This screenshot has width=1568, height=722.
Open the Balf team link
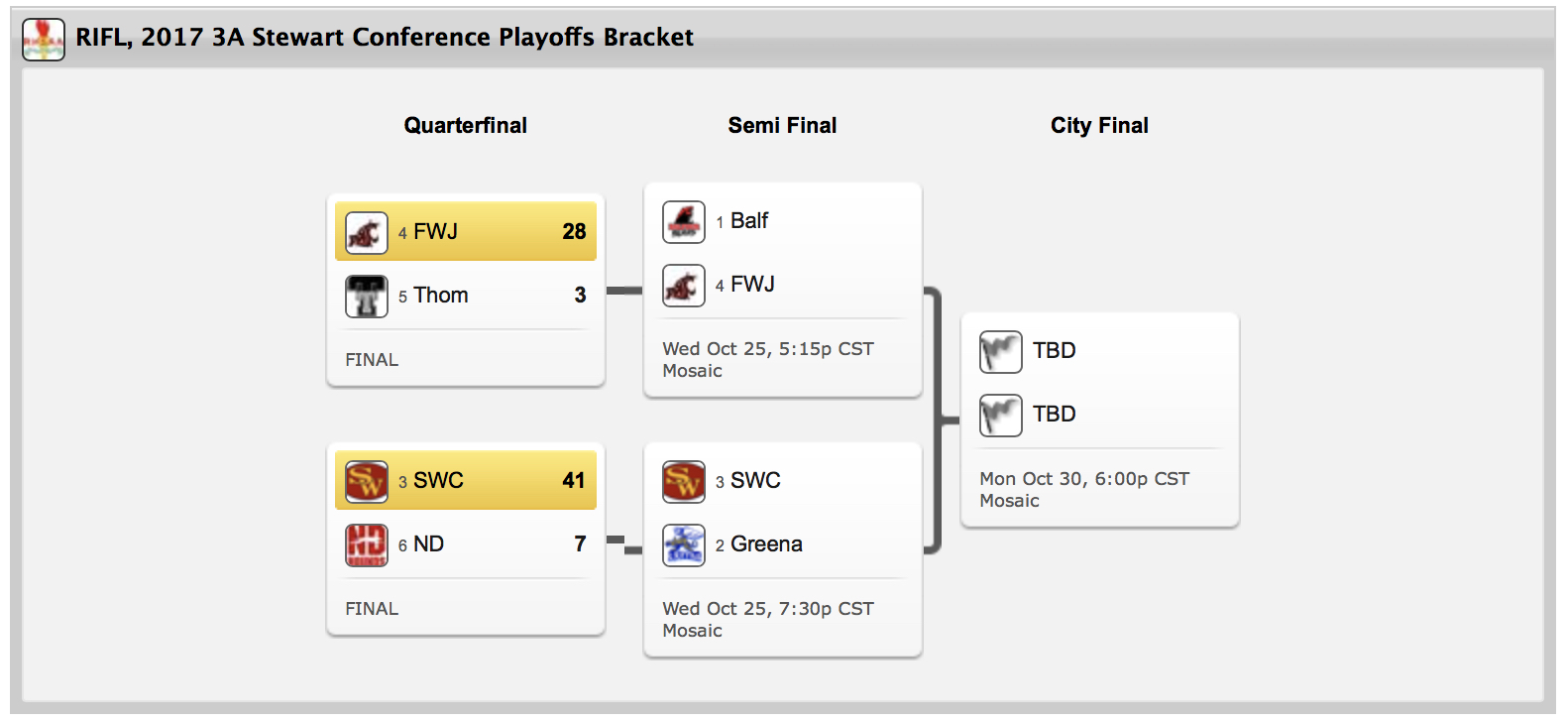[x=749, y=221]
